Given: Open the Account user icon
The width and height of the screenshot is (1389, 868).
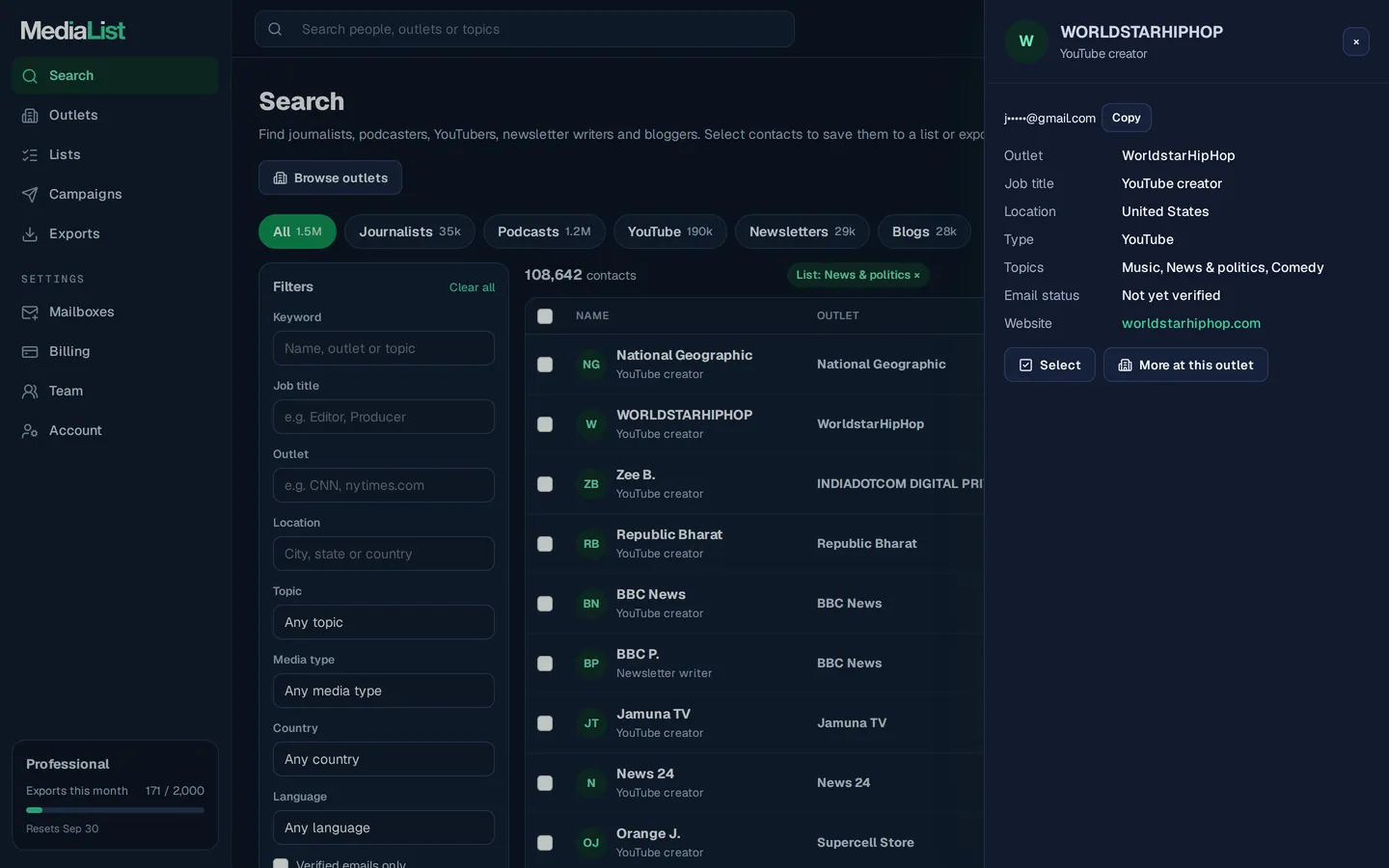Looking at the screenshot, I should pyautogui.click(x=30, y=431).
